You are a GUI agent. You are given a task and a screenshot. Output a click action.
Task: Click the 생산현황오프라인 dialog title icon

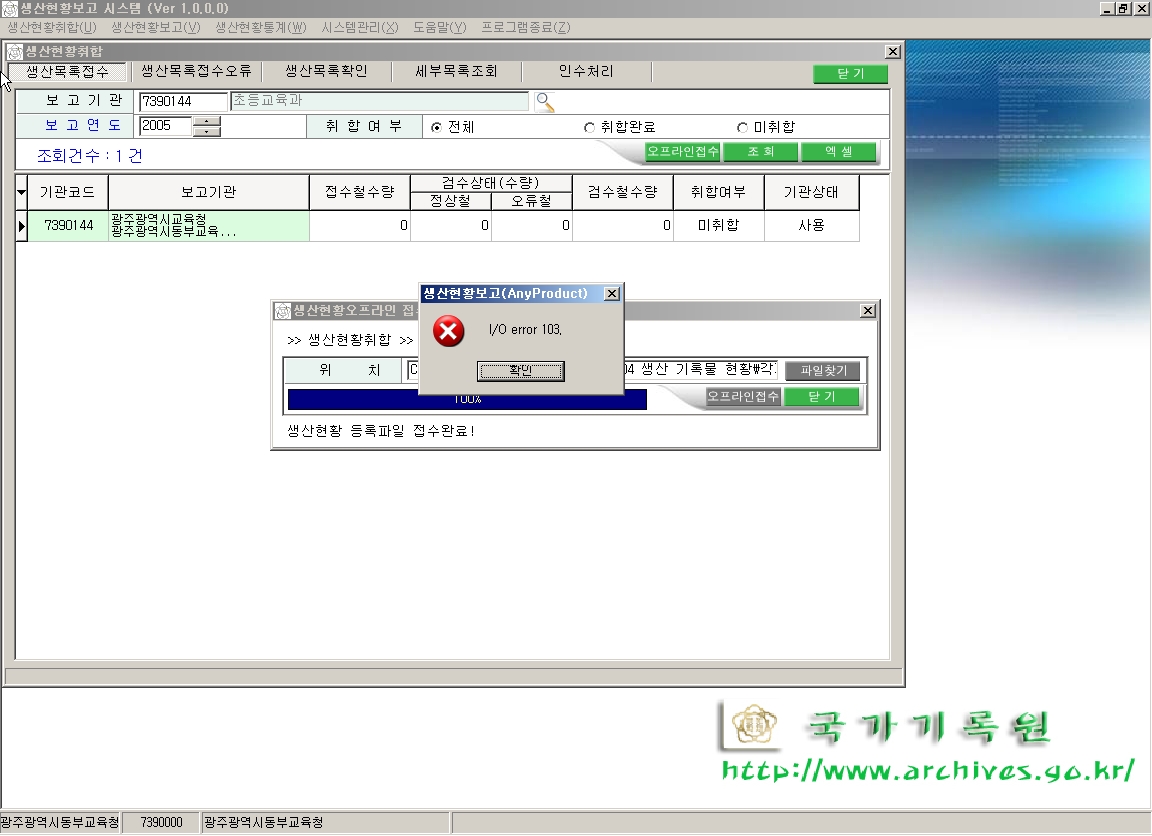point(282,312)
